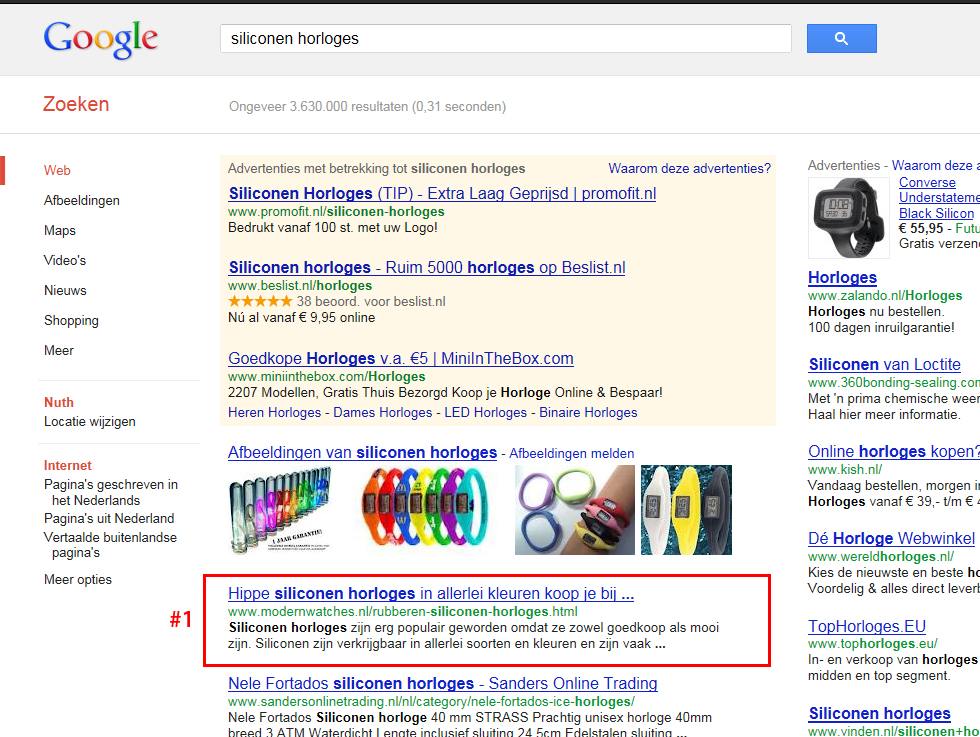Open Binaire Horloges sitelink
This screenshot has height=737, width=980.
[x=588, y=413]
